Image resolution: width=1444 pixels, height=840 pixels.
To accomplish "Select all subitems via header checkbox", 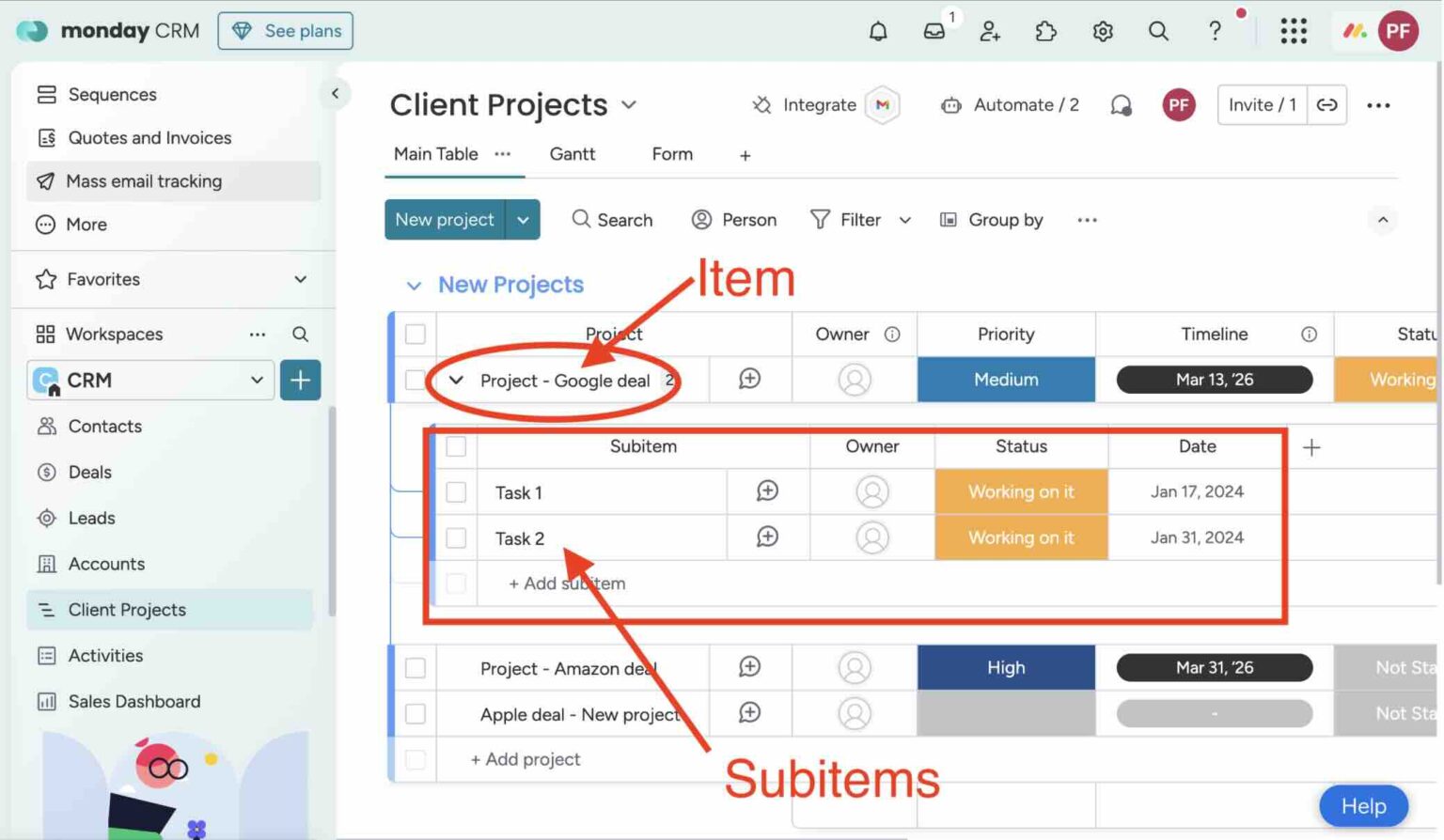I will click(456, 446).
